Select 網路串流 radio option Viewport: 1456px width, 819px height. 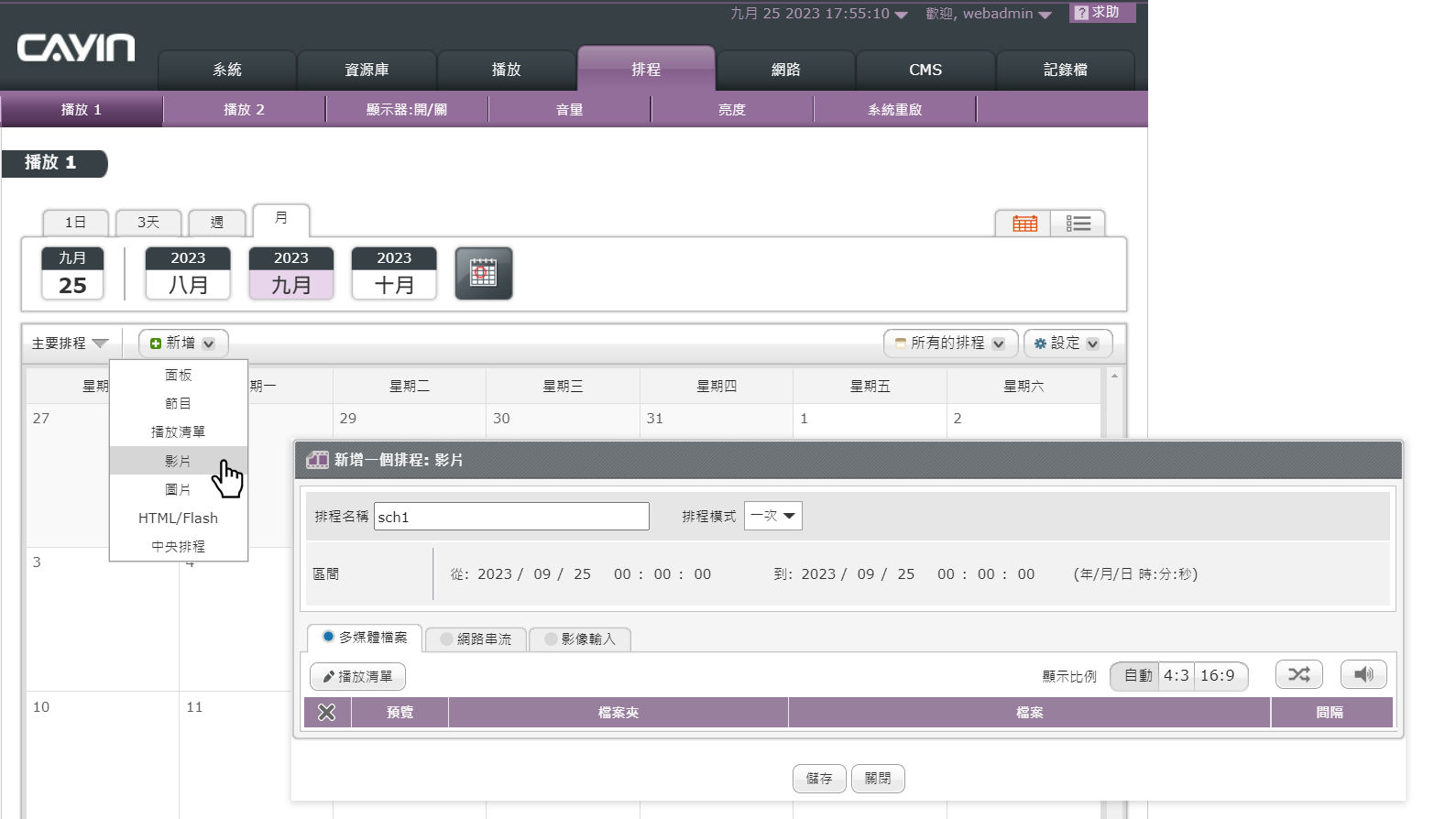click(x=446, y=639)
